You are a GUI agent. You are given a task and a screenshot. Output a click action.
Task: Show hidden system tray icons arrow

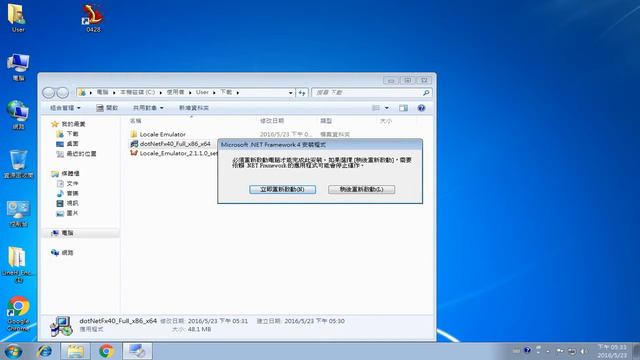pyautogui.click(x=548, y=351)
